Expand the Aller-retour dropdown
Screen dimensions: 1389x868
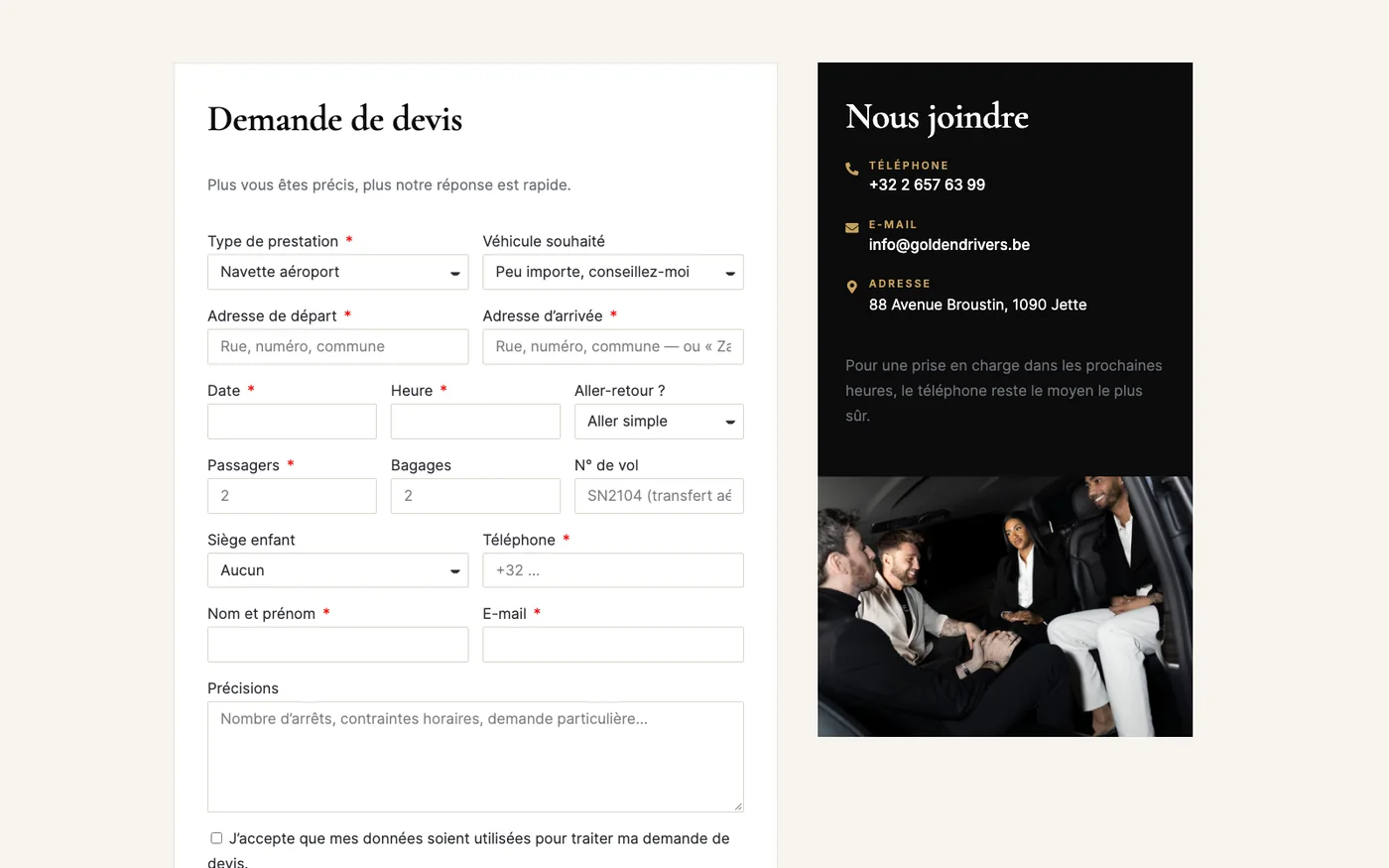pos(659,422)
